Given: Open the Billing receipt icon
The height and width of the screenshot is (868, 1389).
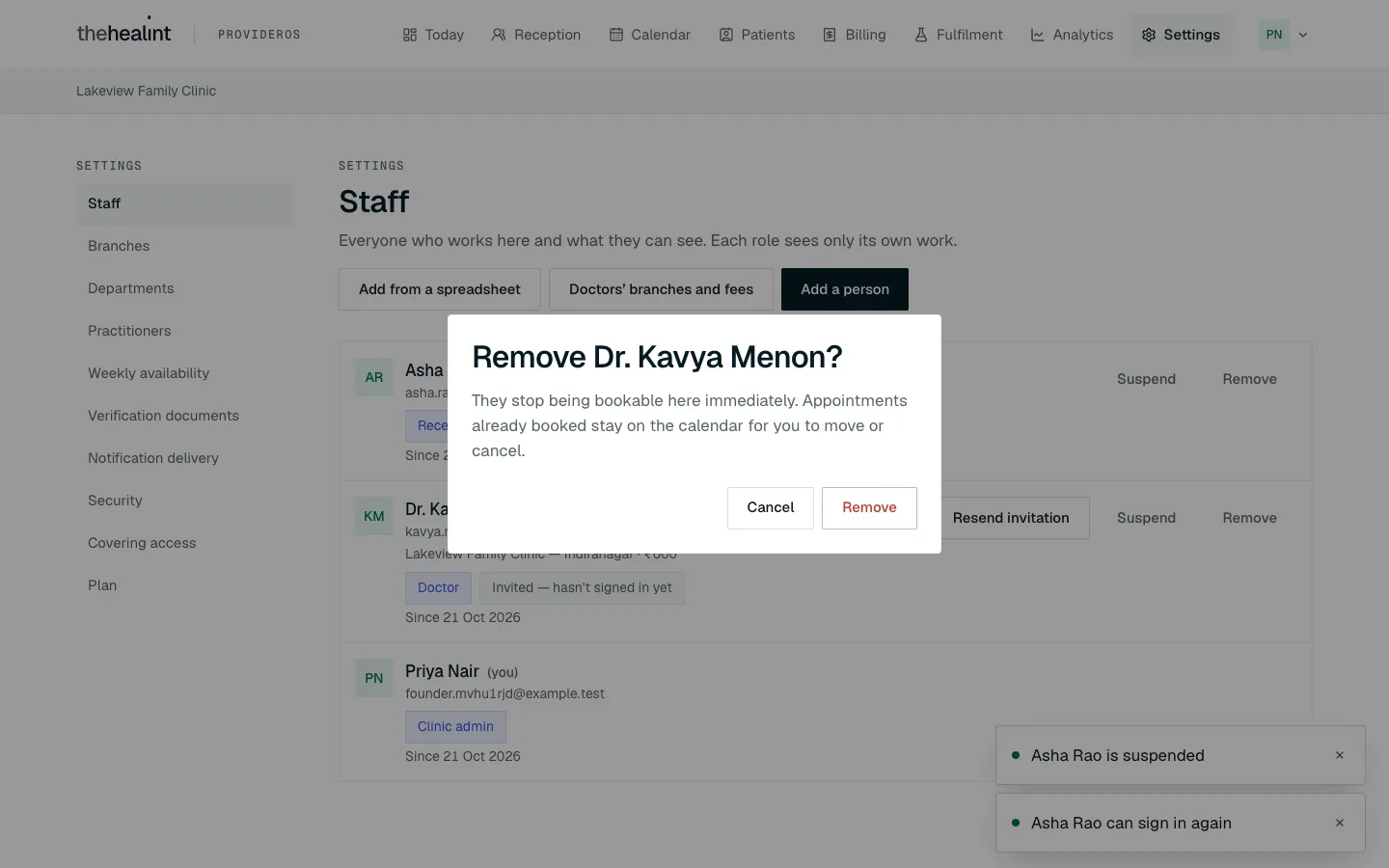Looking at the screenshot, I should (830, 35).
